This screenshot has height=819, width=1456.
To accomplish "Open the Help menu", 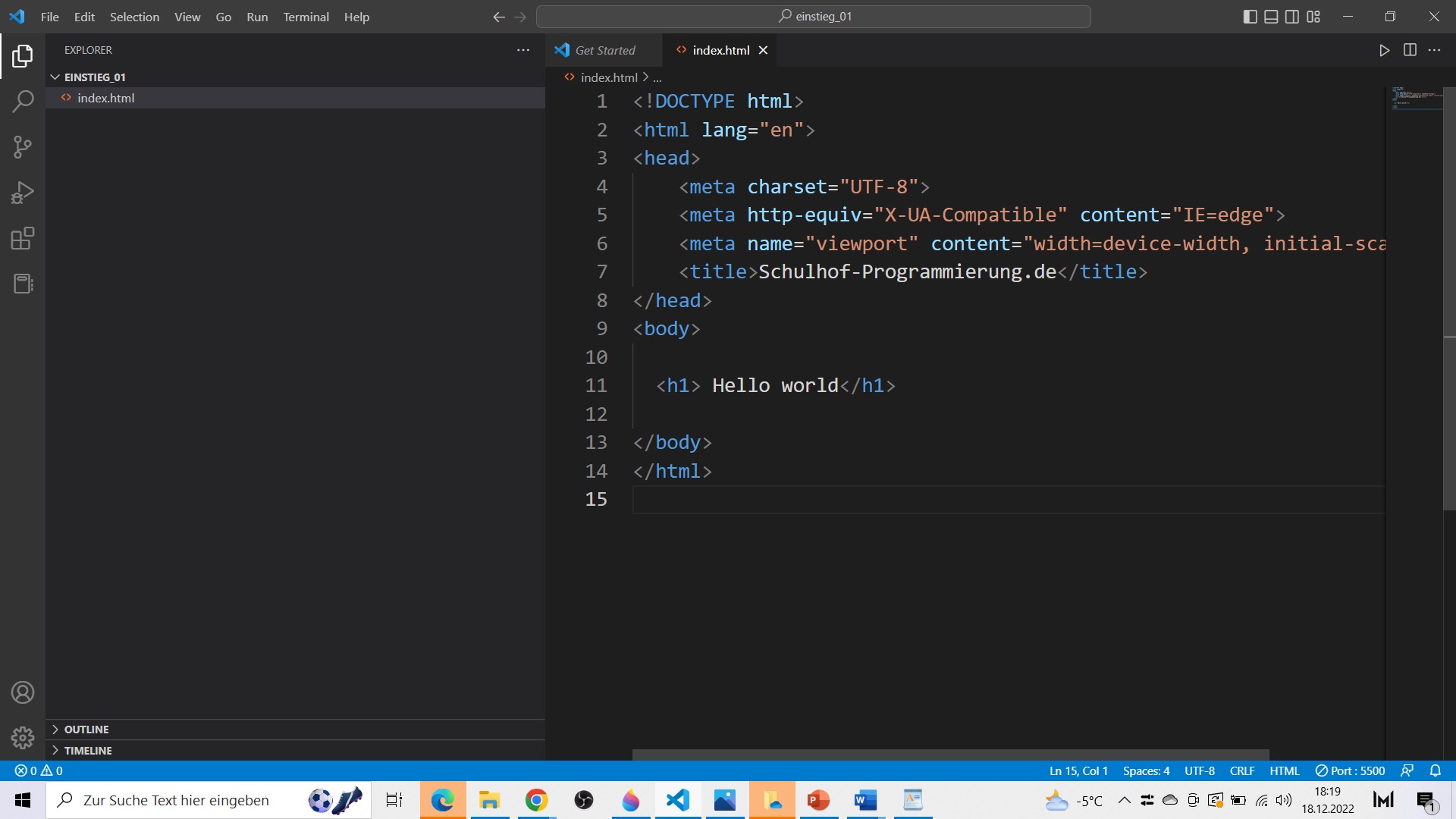I will coord(356,17).
